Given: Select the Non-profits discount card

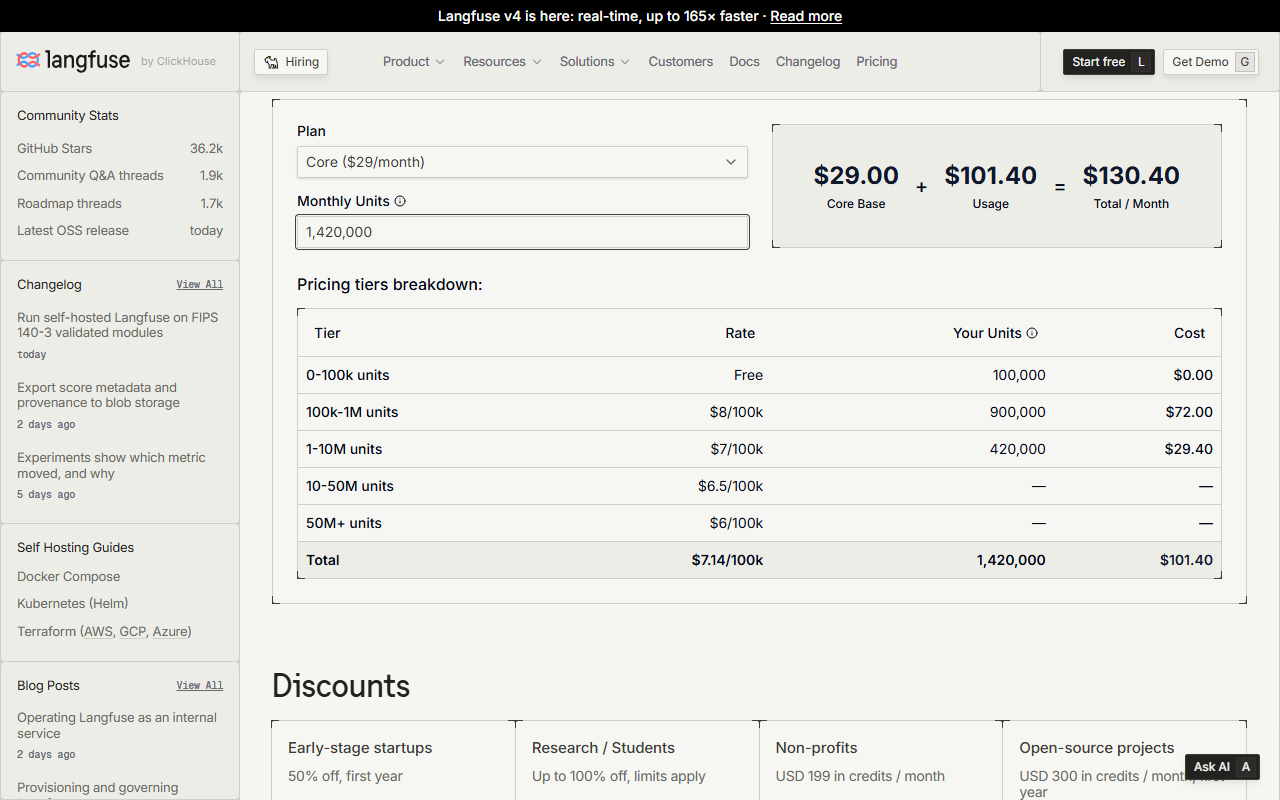Looking at the screenshot, I should click(x=881, y=760).
